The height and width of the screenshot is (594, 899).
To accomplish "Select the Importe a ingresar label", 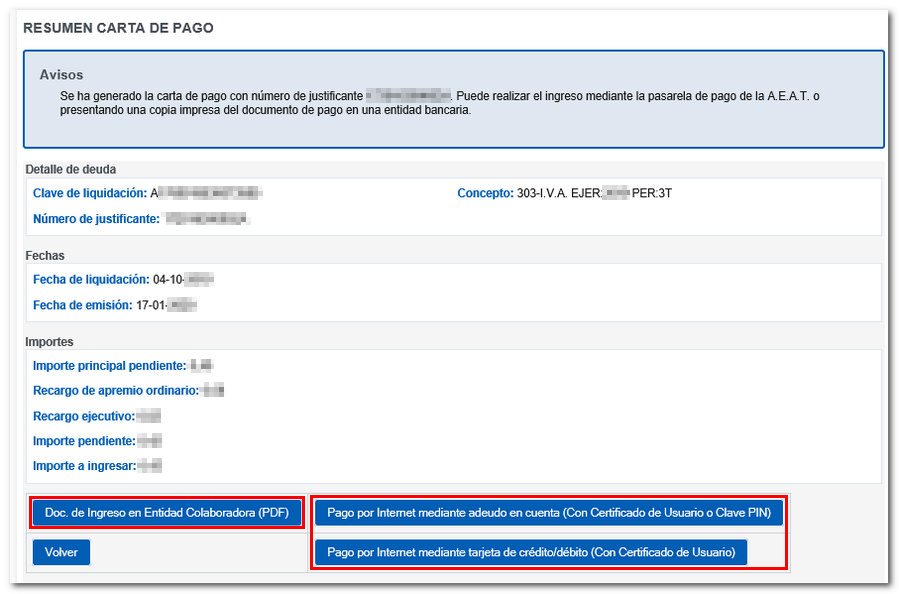I will point(84,465).
